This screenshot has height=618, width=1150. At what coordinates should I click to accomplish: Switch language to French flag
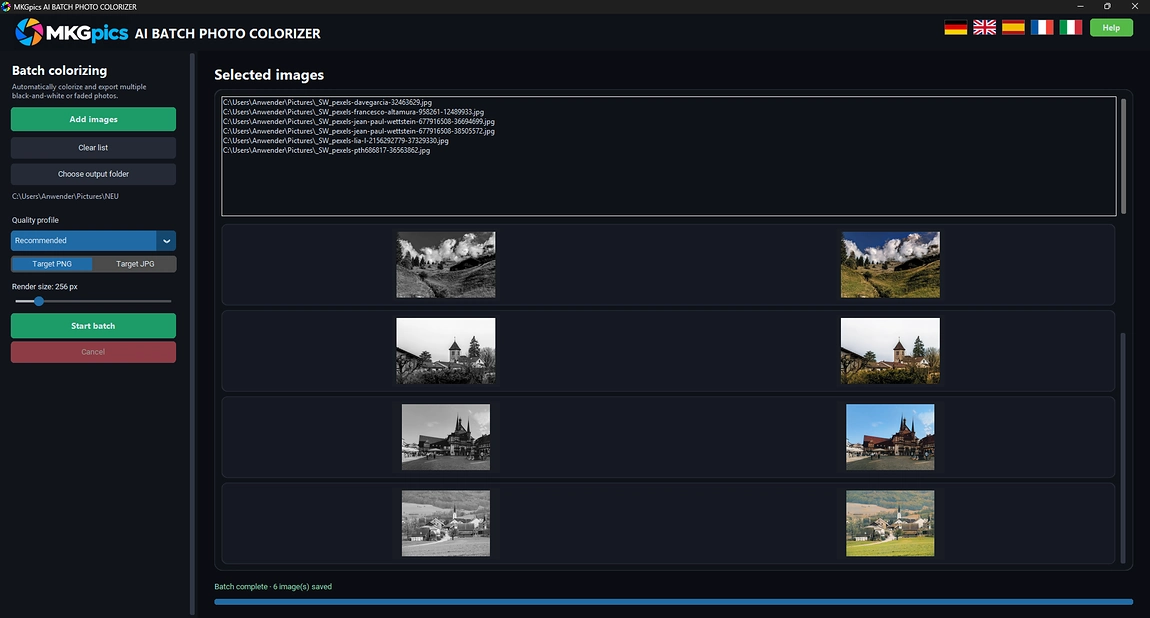coord(1041,28)
